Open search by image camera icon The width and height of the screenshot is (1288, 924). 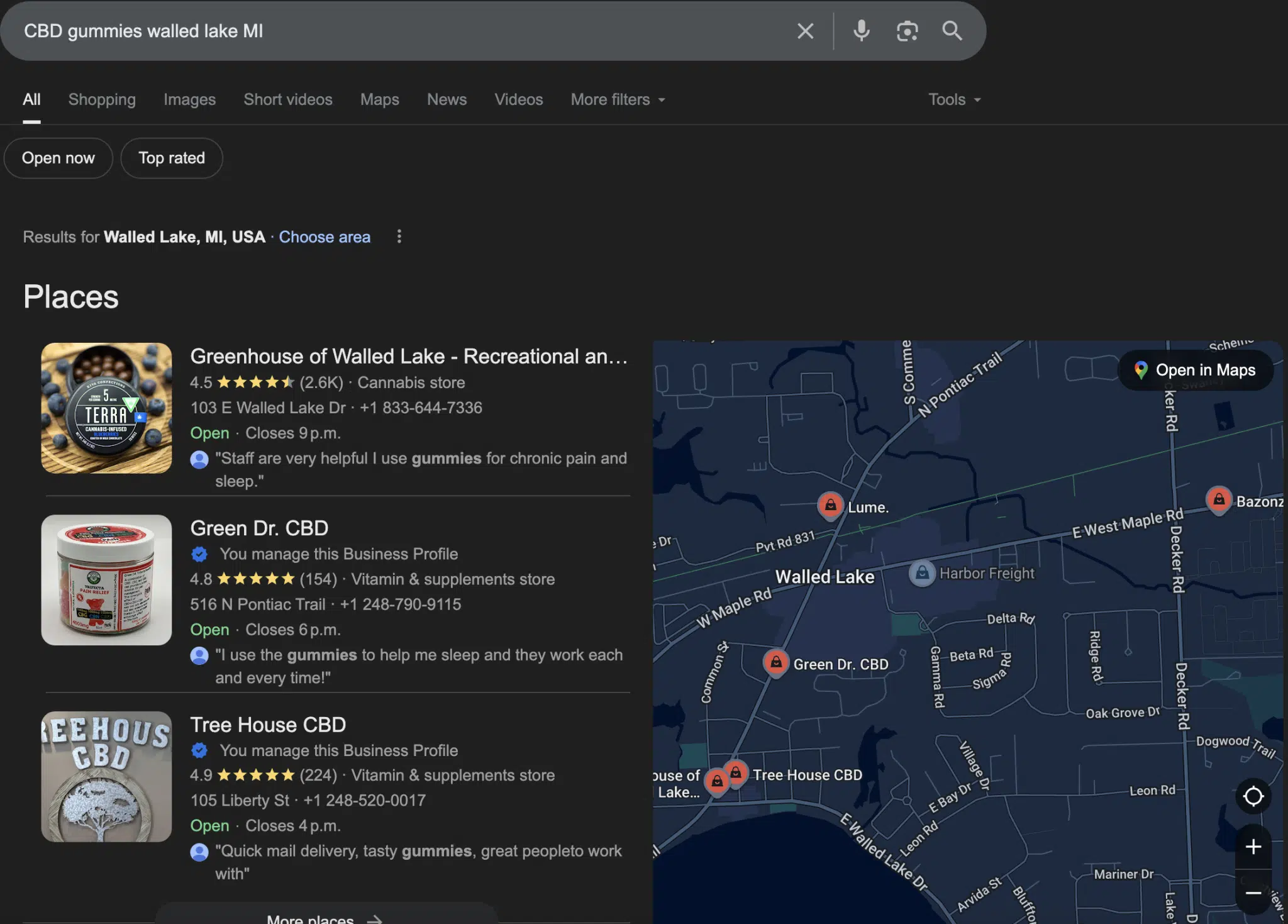pyautogui.click(x=907, y=31)
